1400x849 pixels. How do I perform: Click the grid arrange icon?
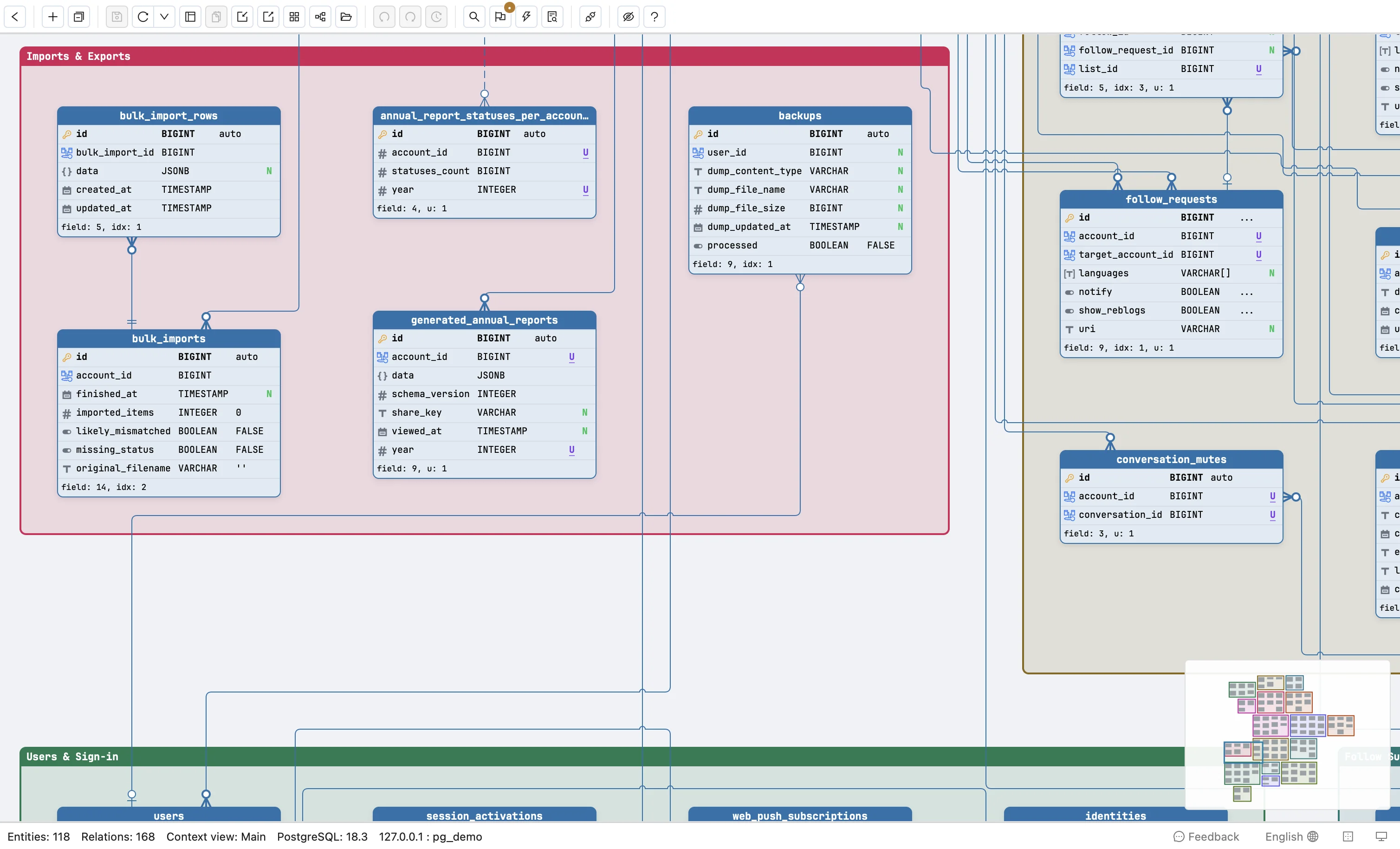coord(294,17)
